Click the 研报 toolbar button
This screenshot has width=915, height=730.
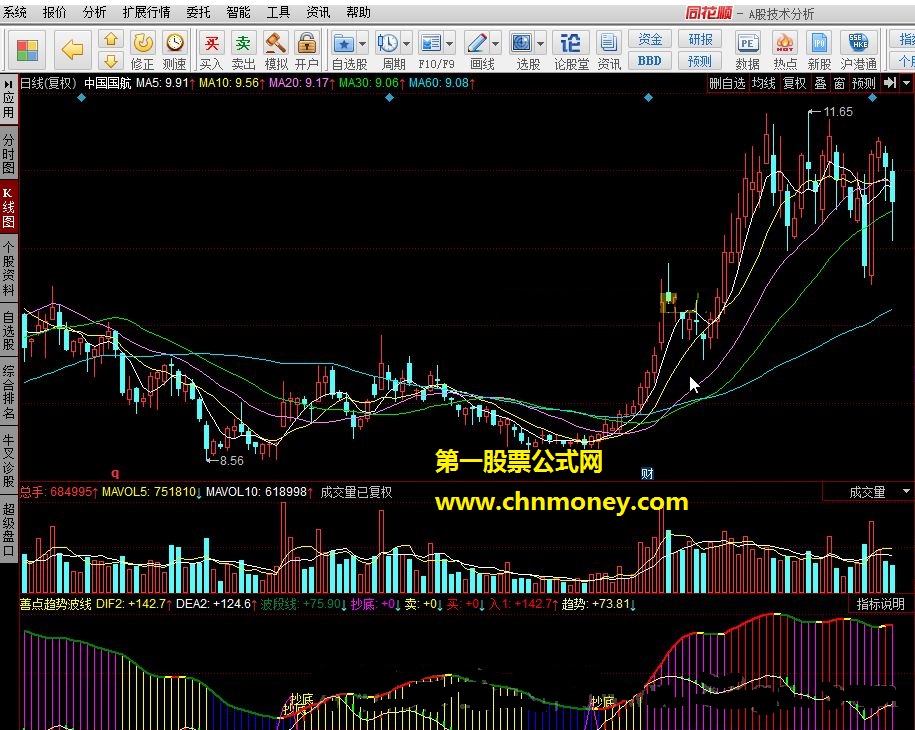point(700,39)
